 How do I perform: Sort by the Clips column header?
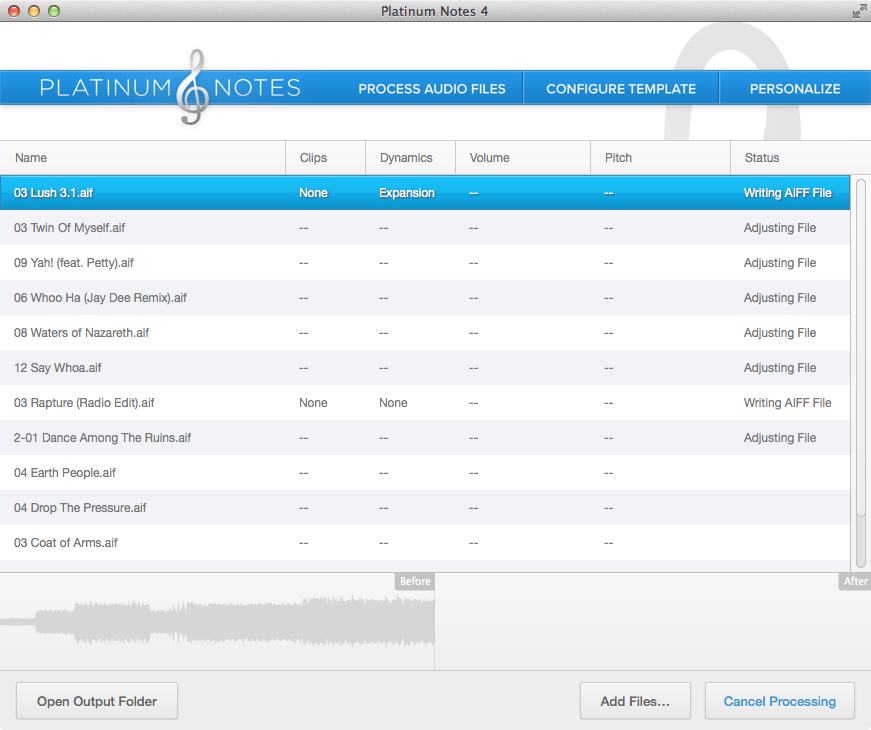(x=326, y=158)
